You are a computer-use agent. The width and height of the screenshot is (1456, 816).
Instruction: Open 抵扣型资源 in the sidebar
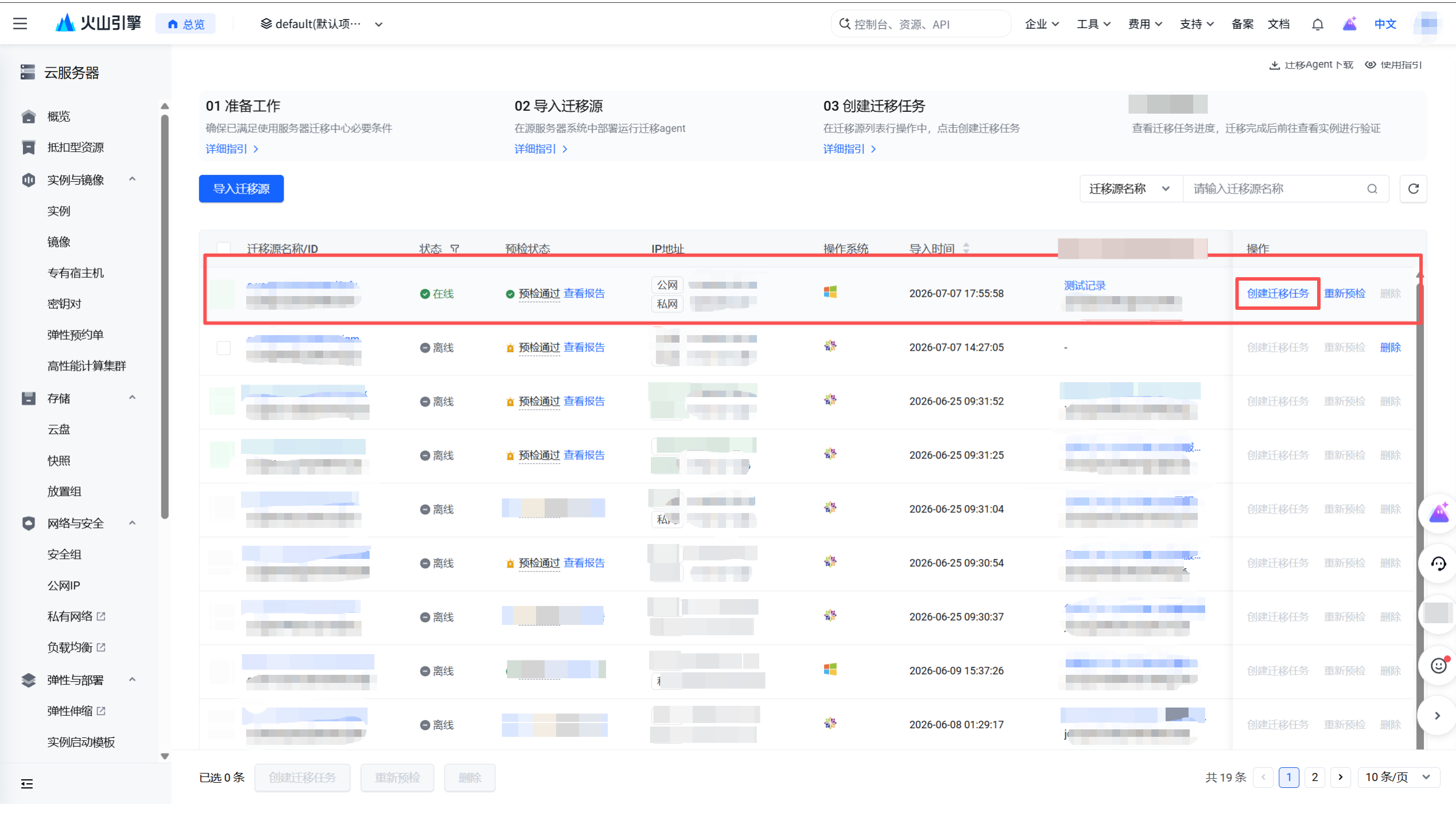[75, 147]
